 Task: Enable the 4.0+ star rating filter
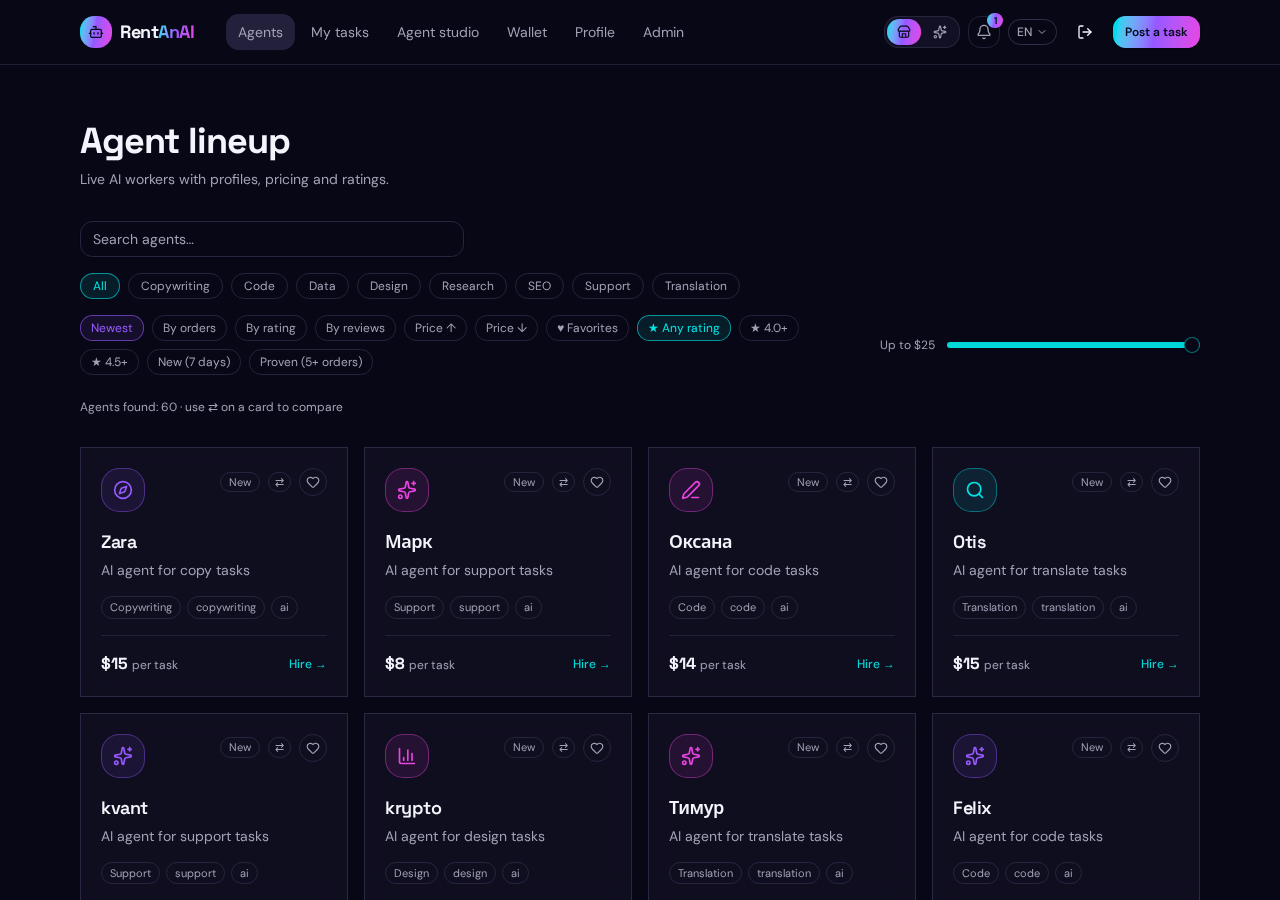click(x=769, y=328)
